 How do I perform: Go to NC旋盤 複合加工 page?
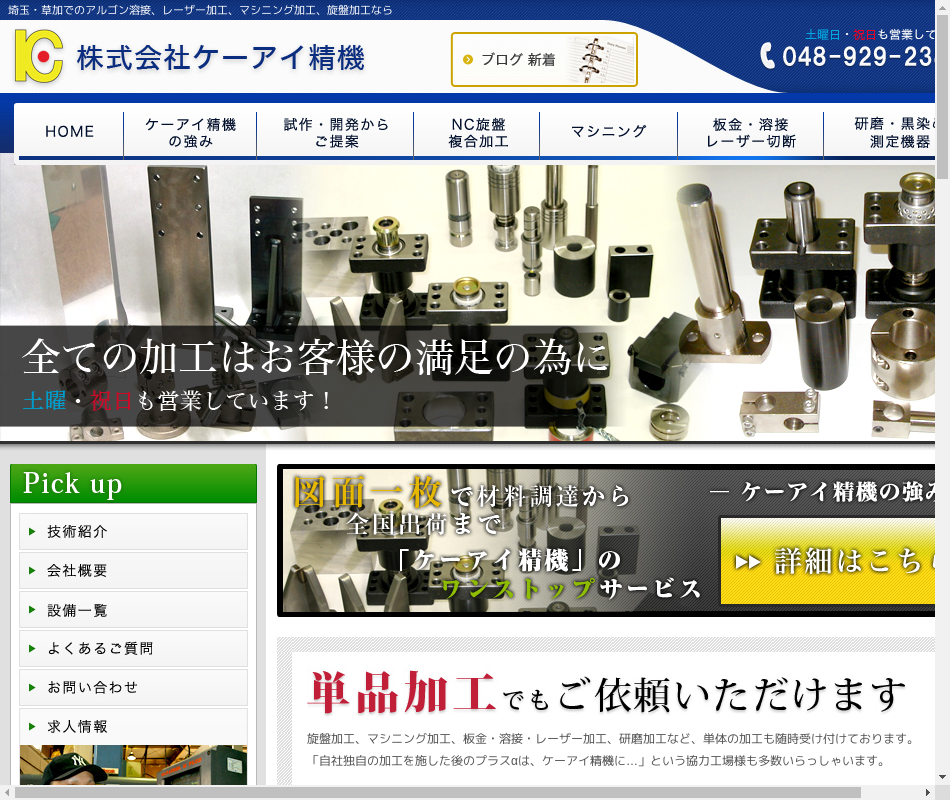[x=478, y=133]
